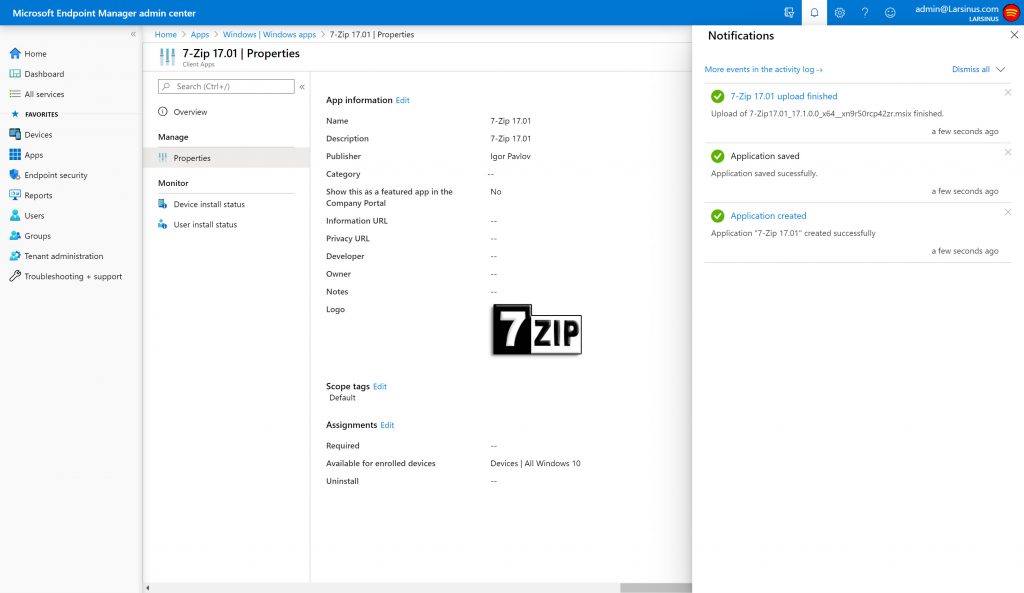The width and height of the screenshot is (1024, 593).
Task: Click the Igor Pavlov publisher value
Action: coord(510,156)
